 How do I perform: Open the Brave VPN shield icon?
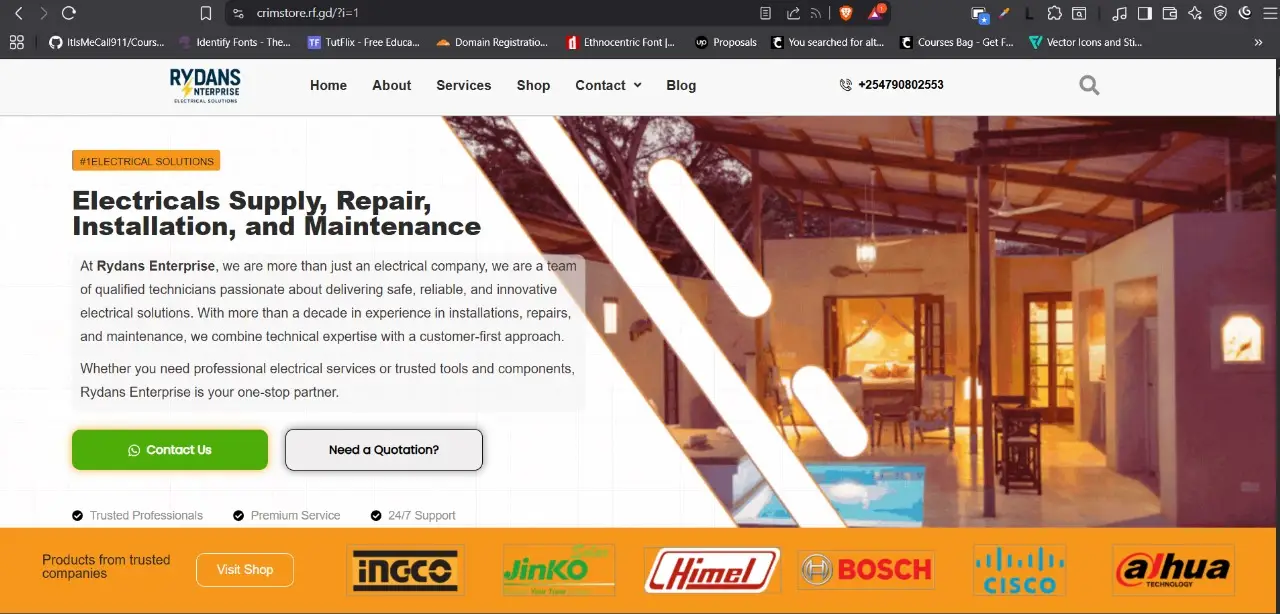(x=1220, y=13)
